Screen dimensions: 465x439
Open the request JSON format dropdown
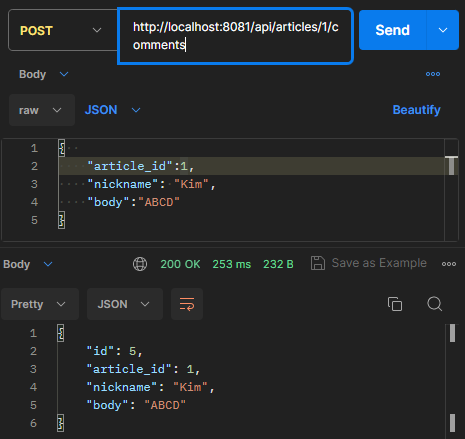point(112,110)
